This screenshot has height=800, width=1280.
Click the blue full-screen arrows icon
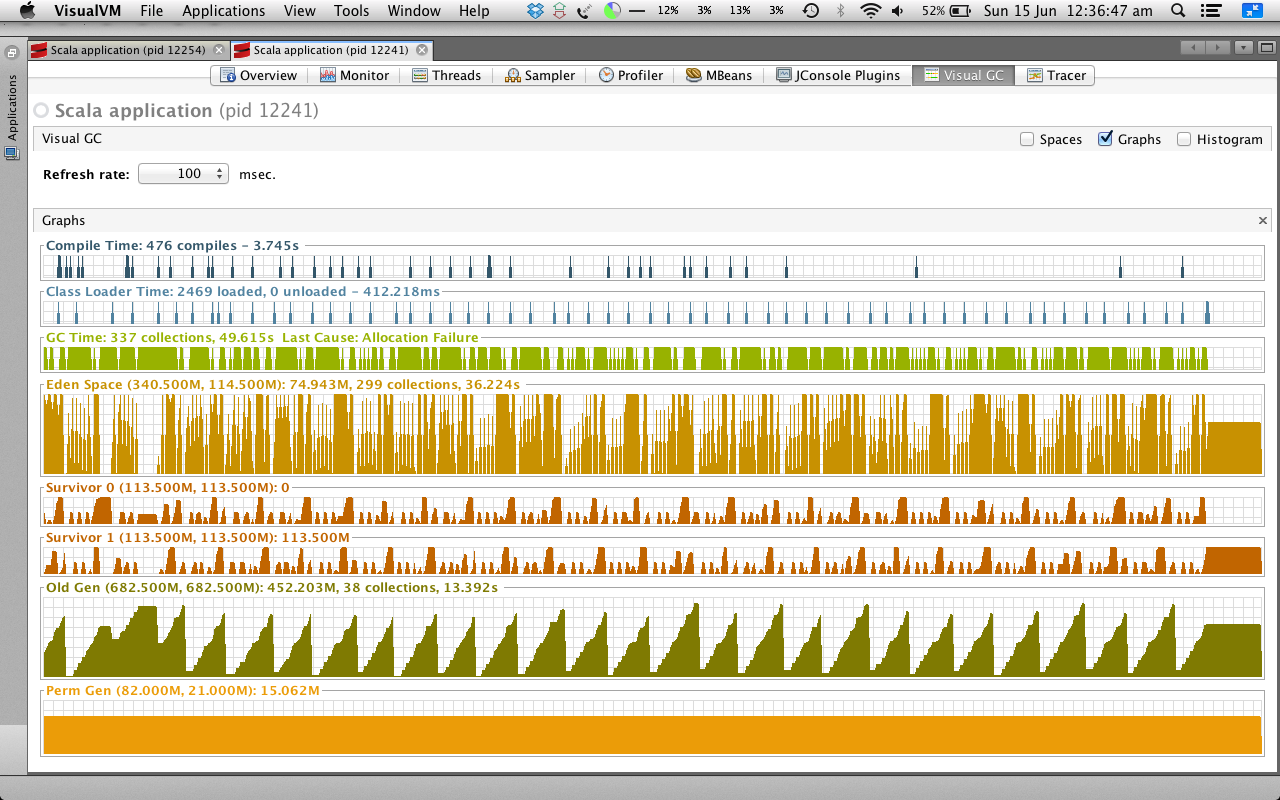coord(1252,11)
